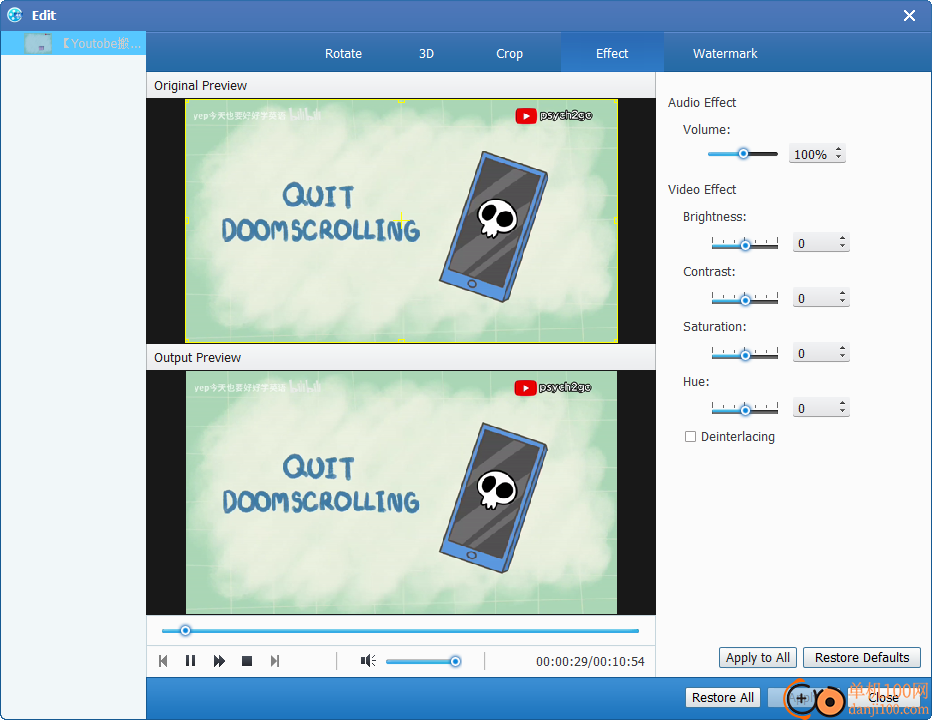
Task: Decrease Contrast with the down arrow
Action: (x=842, y=301)
